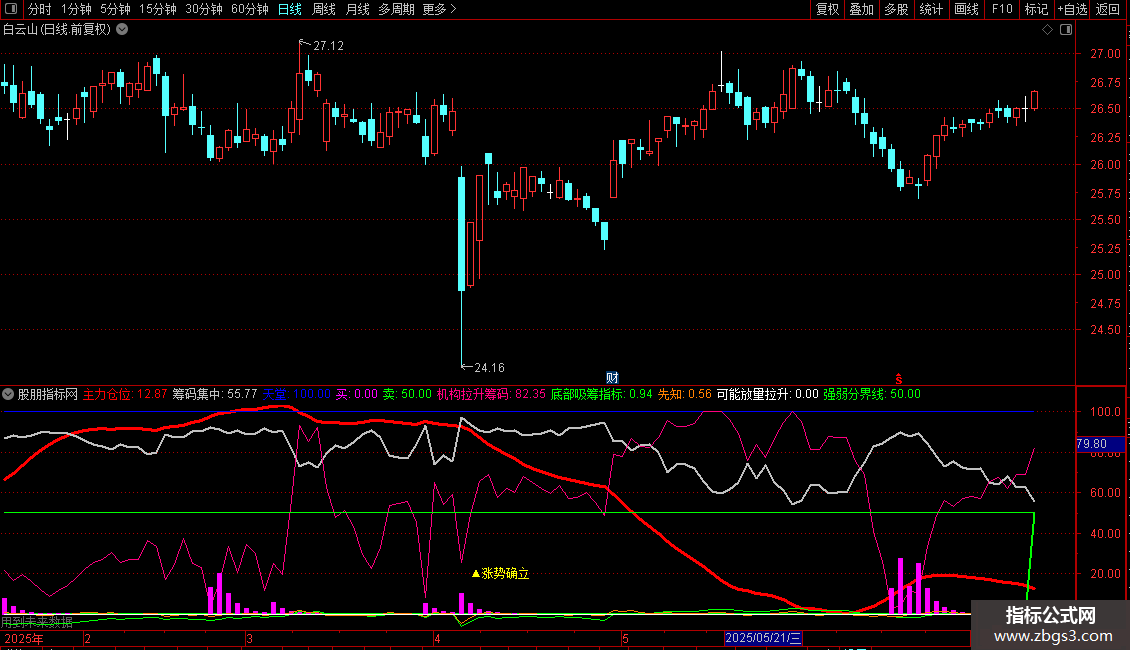This screenshot has height=650, width=1130.
Task: Click the 财 financial marker on the chart
Action: tap(612, 378)
